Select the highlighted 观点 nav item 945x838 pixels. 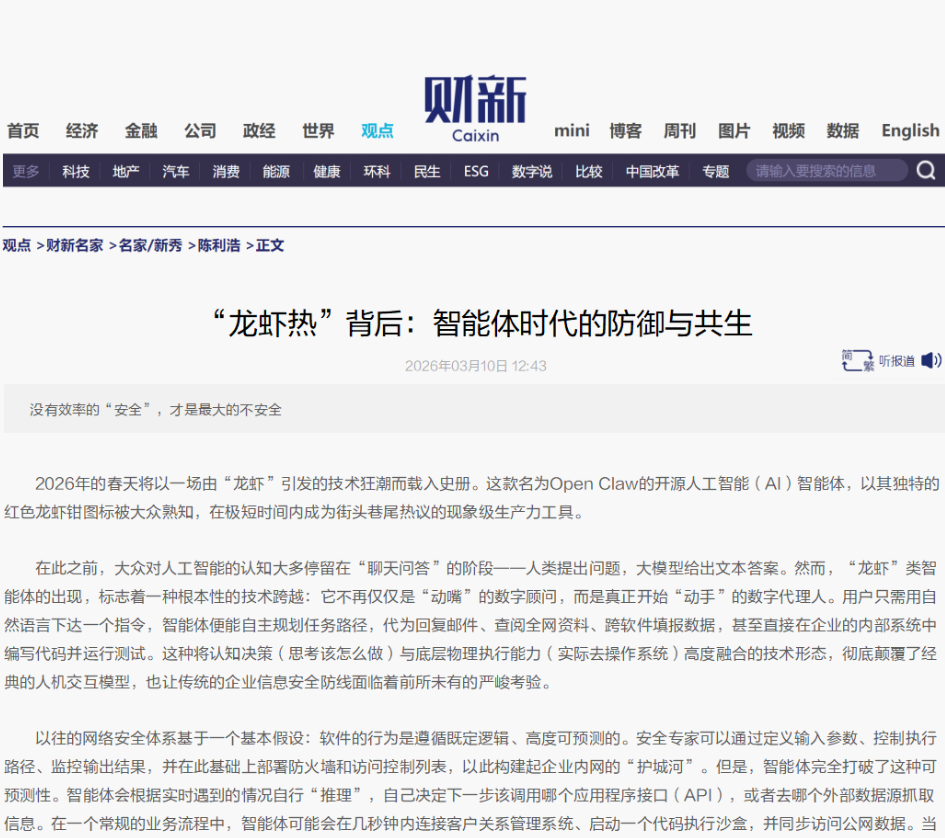(x=377, y=131)
